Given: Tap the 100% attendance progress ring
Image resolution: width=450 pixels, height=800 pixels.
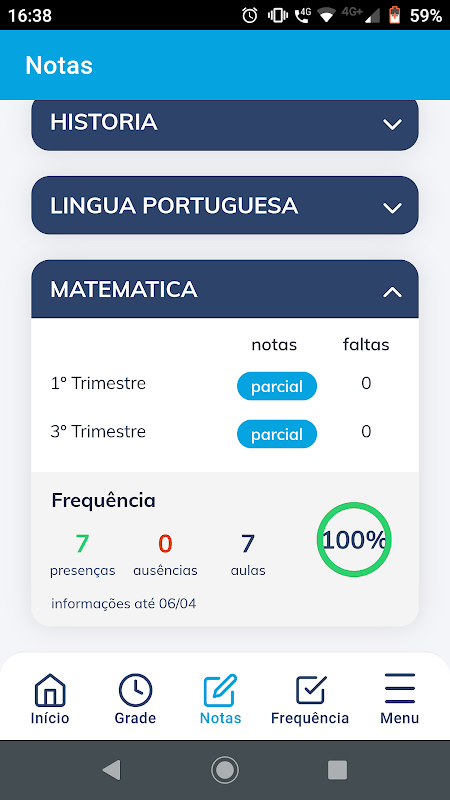Looking at the screenshot, I should 354,540.
